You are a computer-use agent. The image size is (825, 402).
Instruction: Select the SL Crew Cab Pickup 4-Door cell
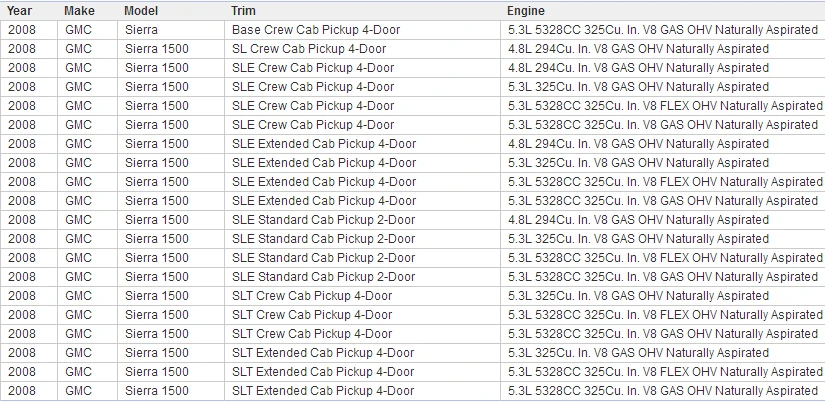[362, 49]
